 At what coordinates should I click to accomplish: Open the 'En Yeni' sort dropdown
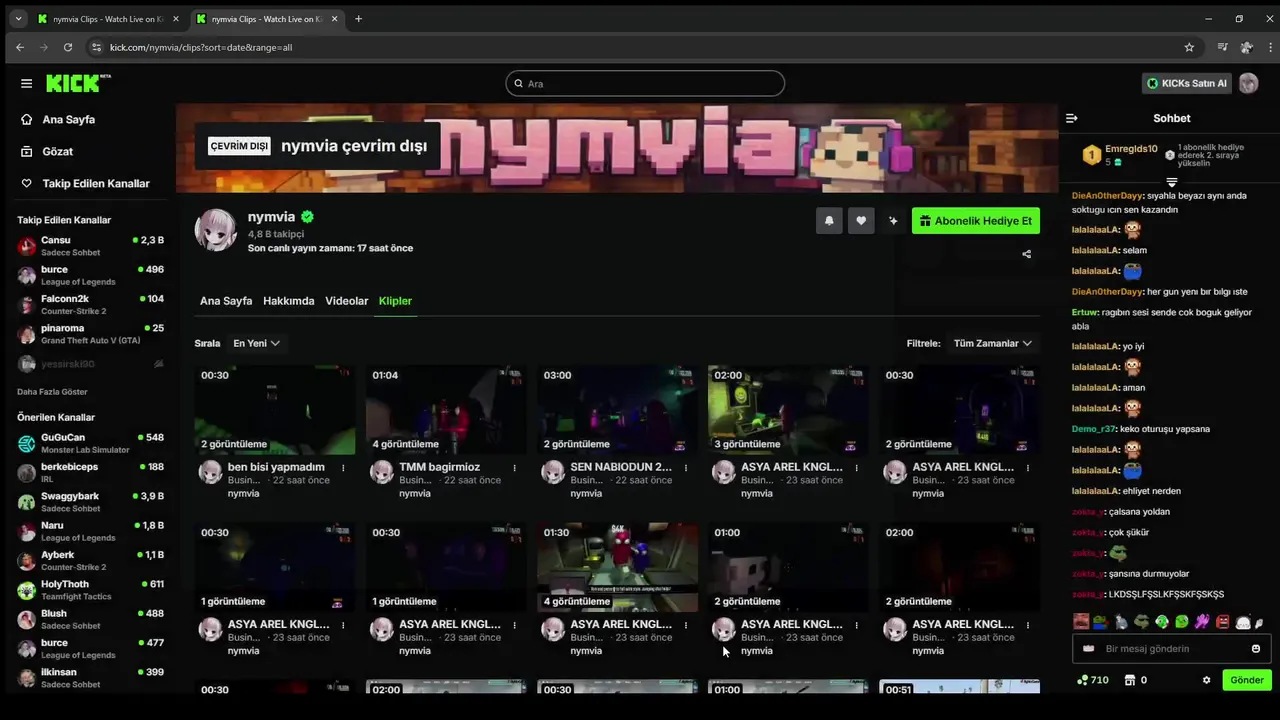pos(256,343)
